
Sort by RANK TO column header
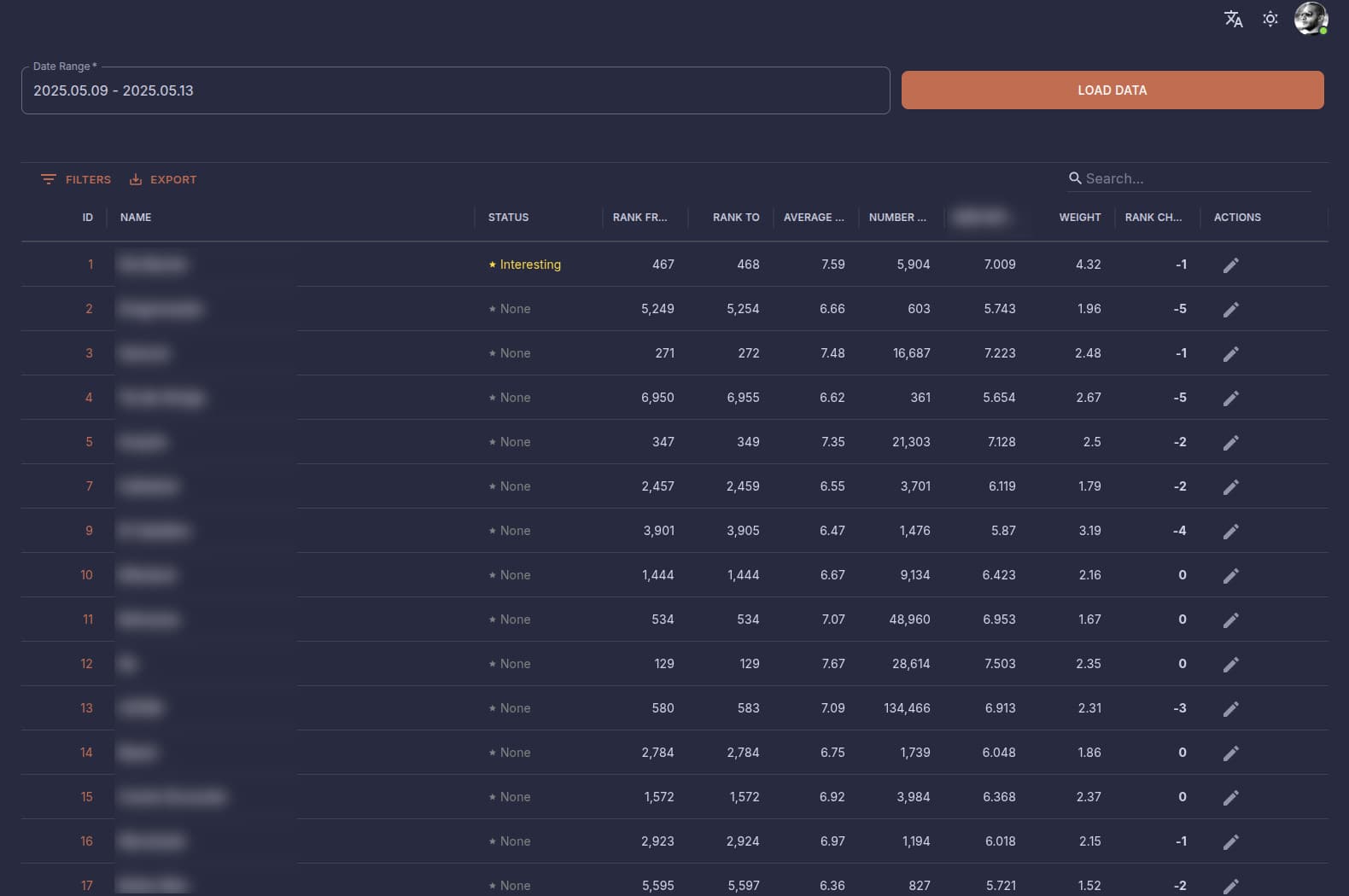click(x=736, y=218)
